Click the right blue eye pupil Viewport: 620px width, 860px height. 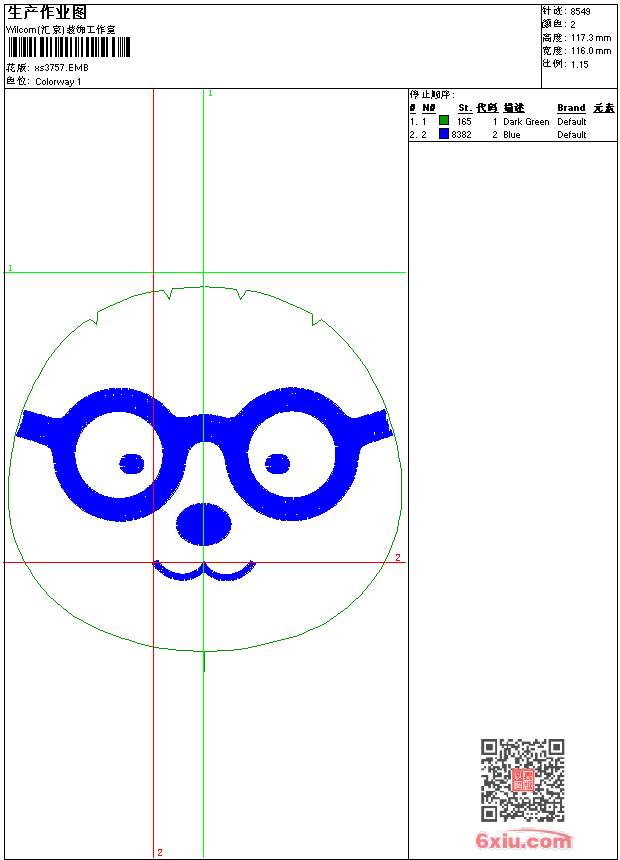coord(277,463)
